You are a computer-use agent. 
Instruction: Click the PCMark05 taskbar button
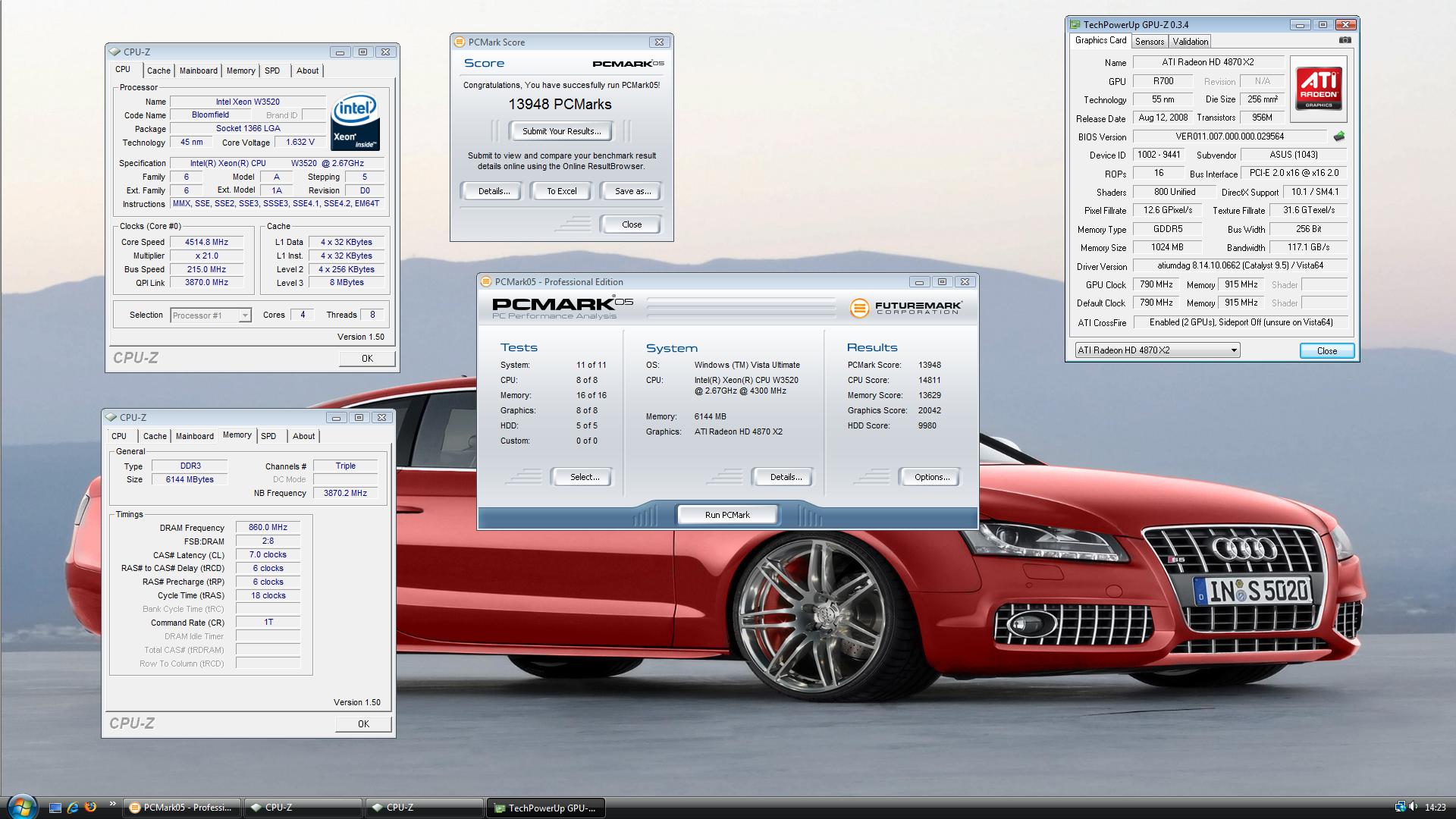tap(182, 808)
